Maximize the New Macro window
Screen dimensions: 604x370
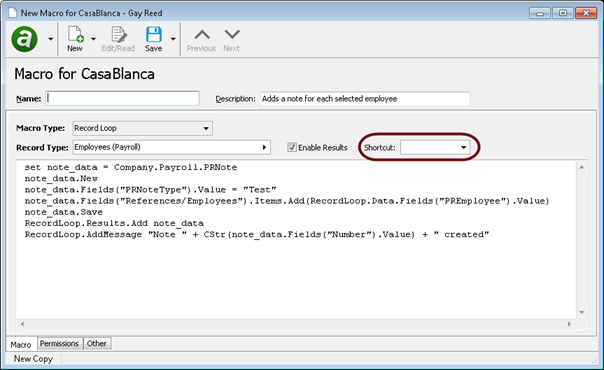pyautogui.click(x=562, y=13)
